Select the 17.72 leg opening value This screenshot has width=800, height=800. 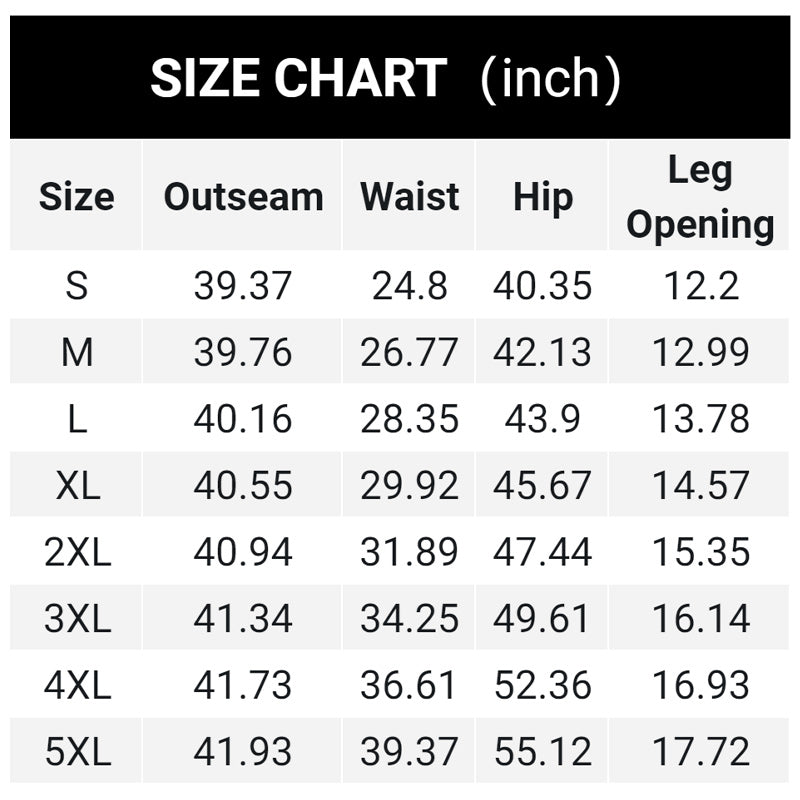tap(700, 751)
